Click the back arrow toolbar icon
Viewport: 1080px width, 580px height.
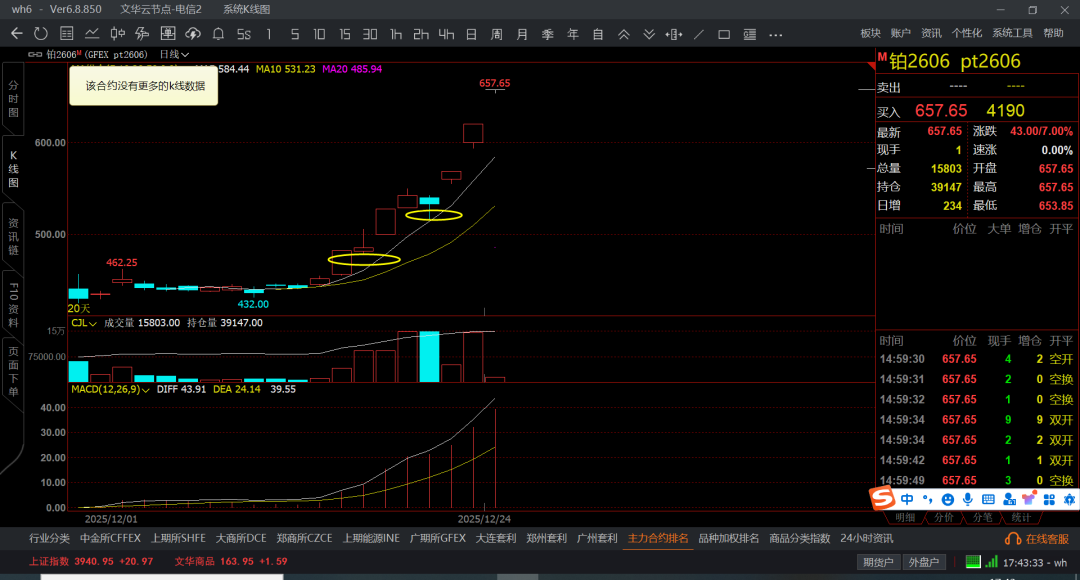point(17,34)
